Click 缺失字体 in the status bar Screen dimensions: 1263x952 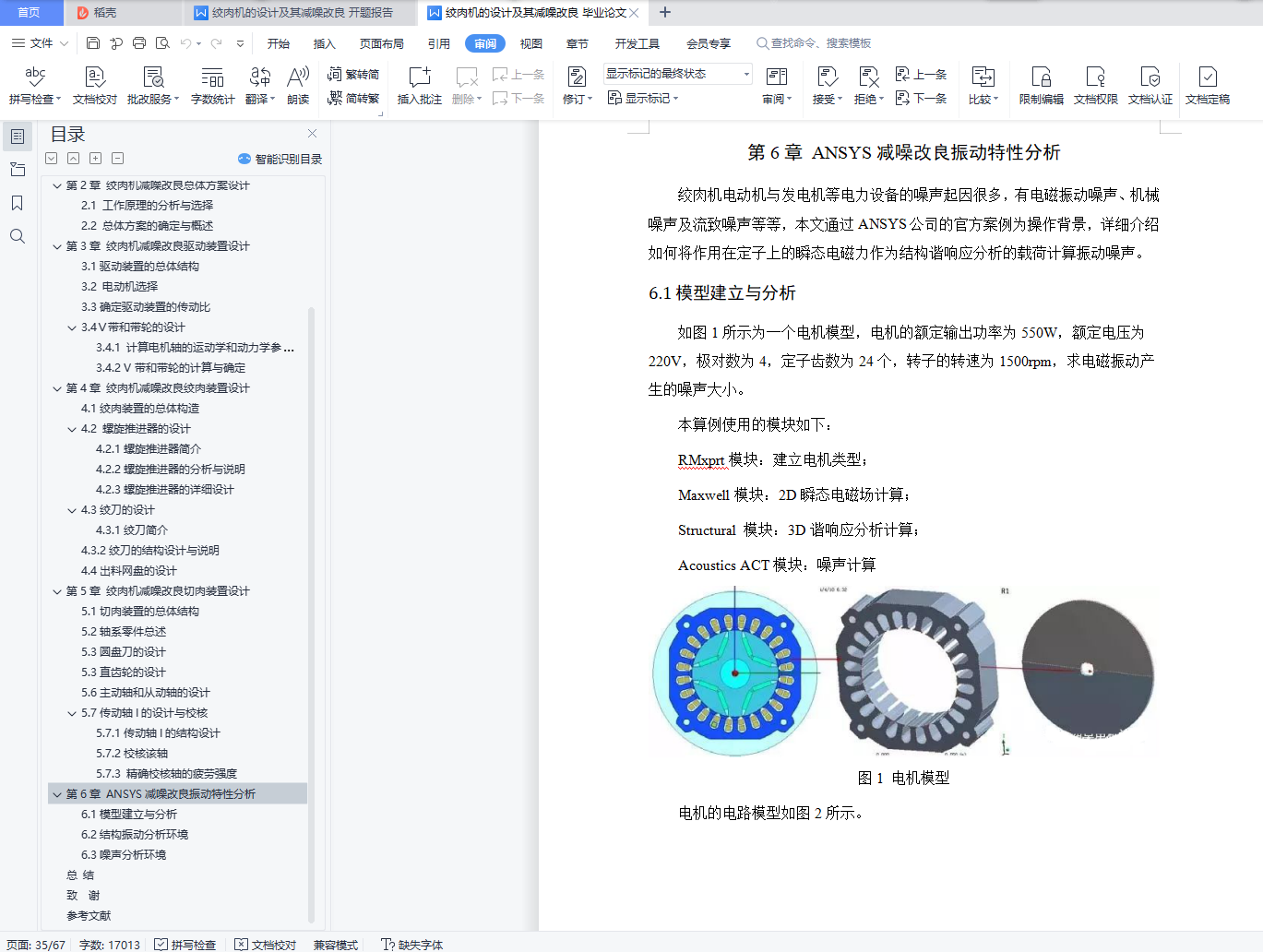[x=411, y=945]
